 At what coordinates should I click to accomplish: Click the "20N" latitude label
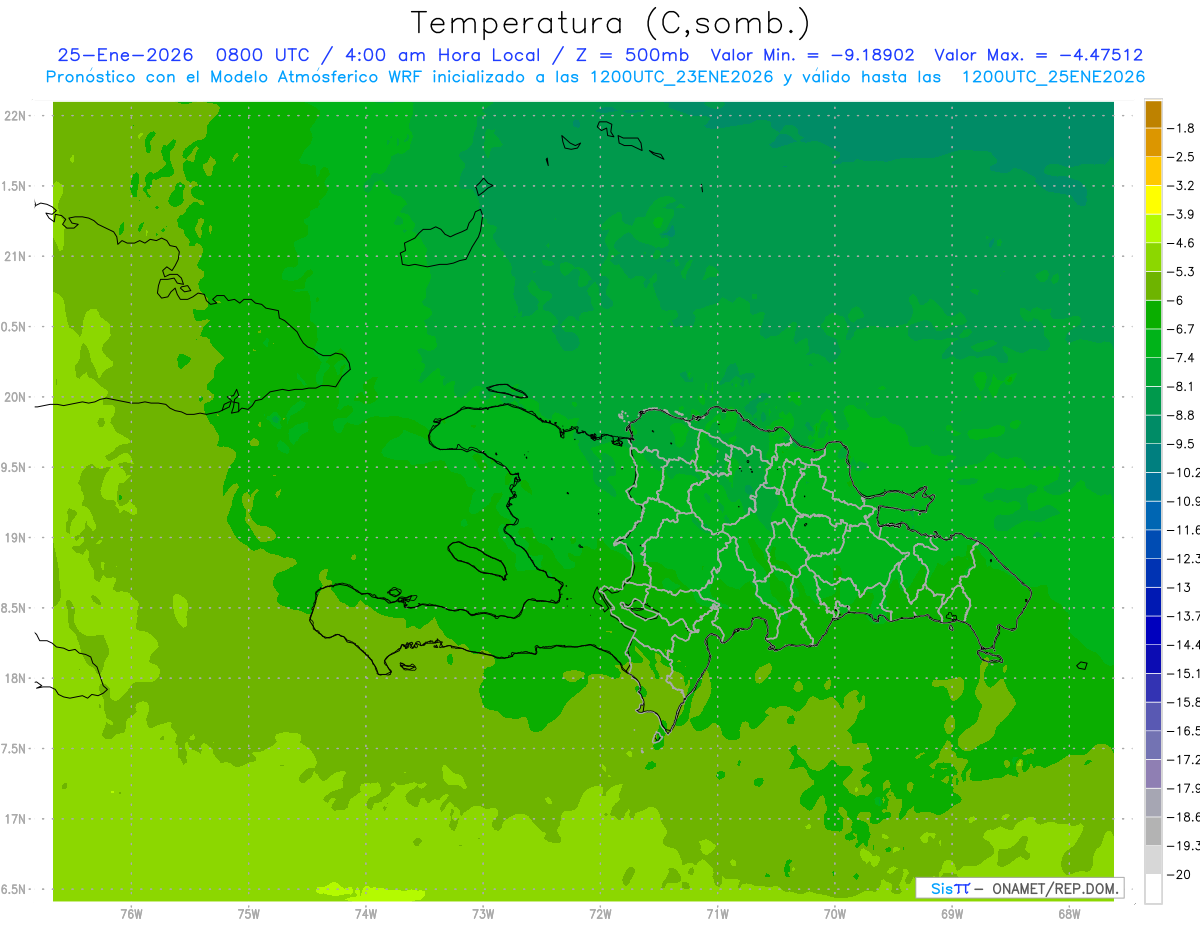pos(15,398)
